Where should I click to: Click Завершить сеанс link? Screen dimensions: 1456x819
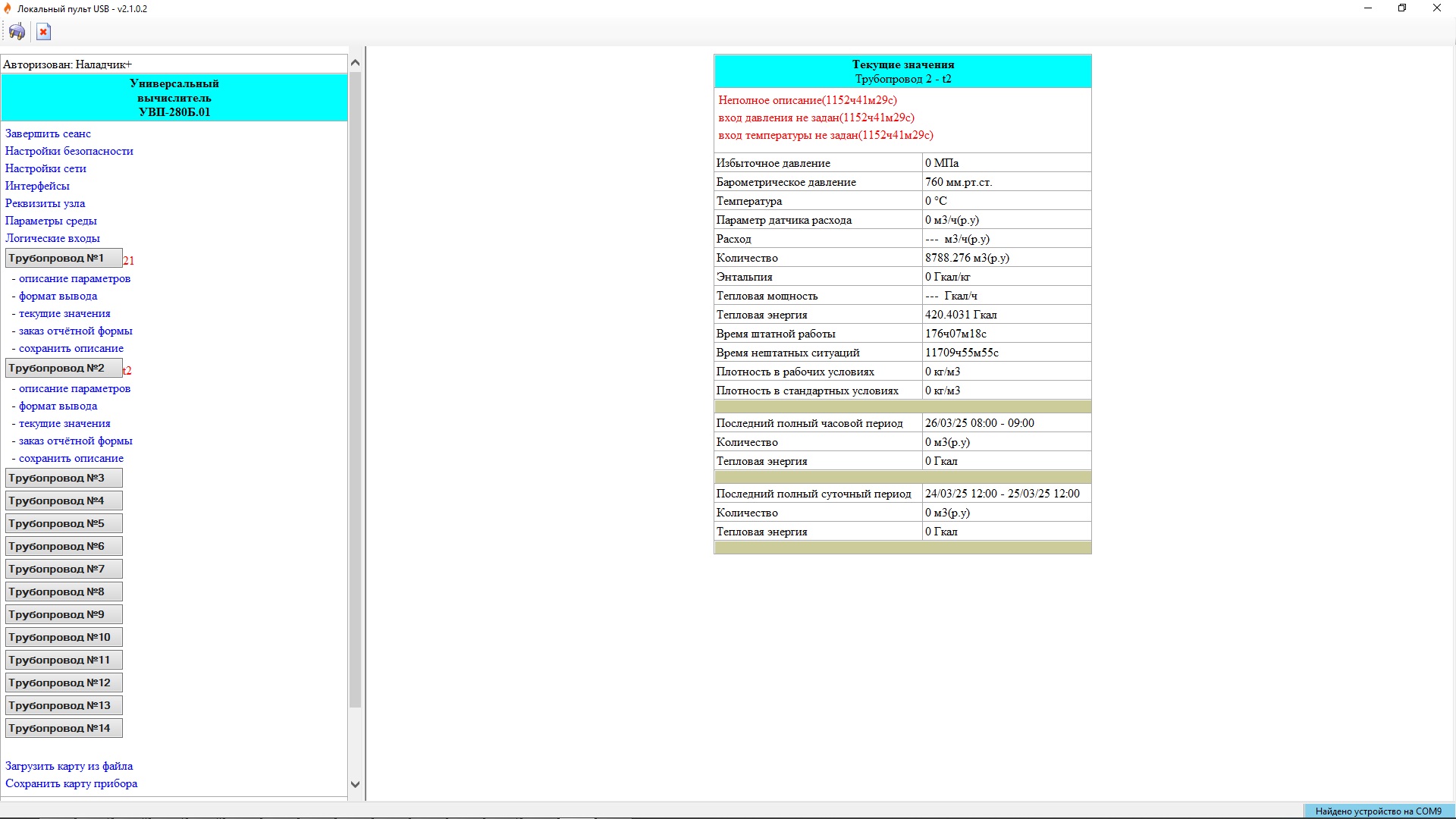point(48,133)
